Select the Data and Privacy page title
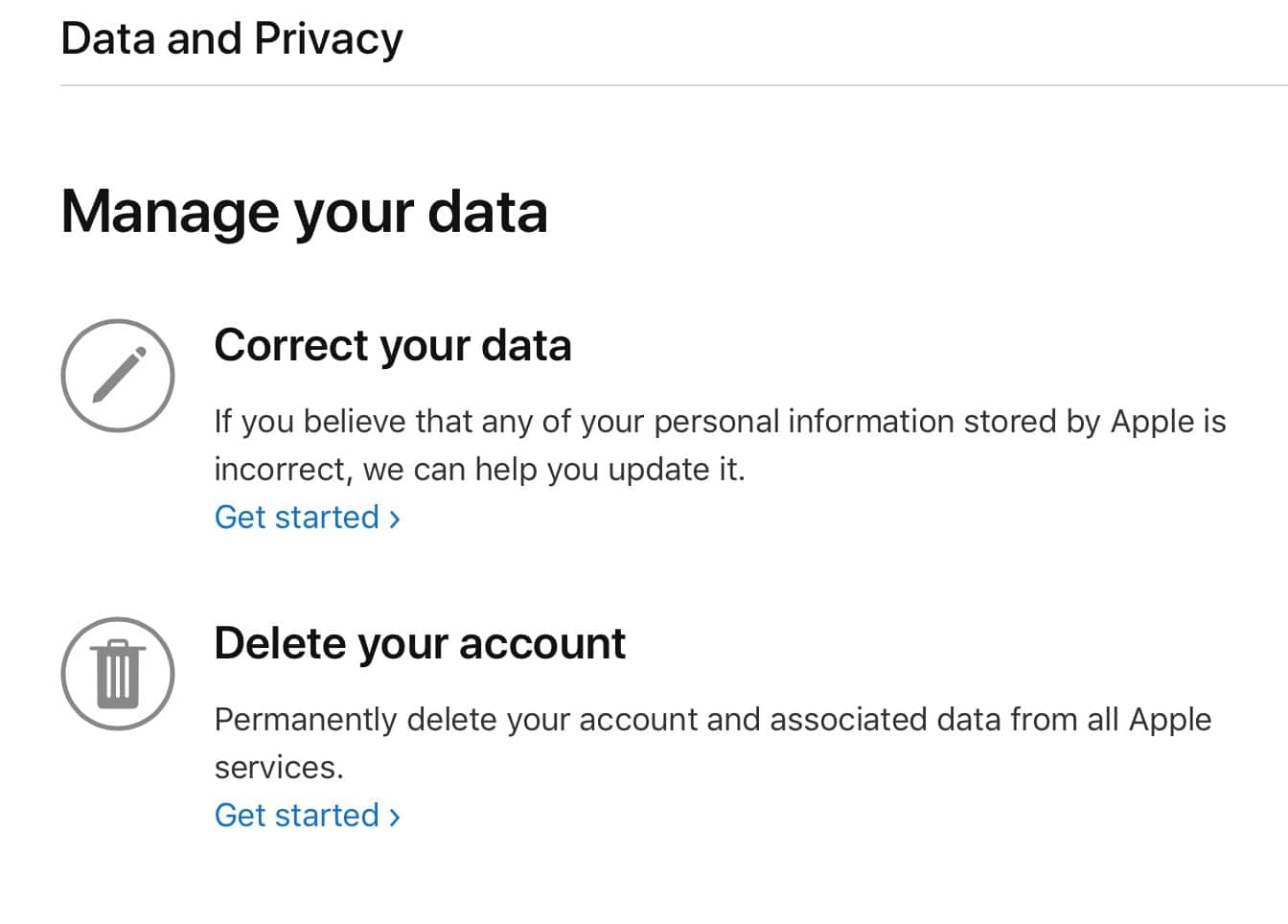Viewport: 1288px width, 924px height. coord(232,39)
